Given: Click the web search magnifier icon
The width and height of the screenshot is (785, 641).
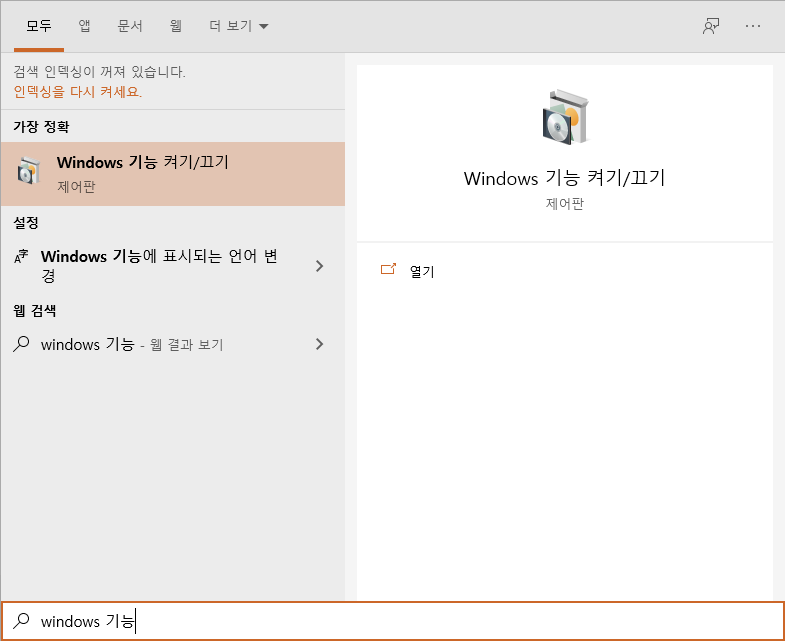Looking at the screenshot, I should tap(21, 344).
